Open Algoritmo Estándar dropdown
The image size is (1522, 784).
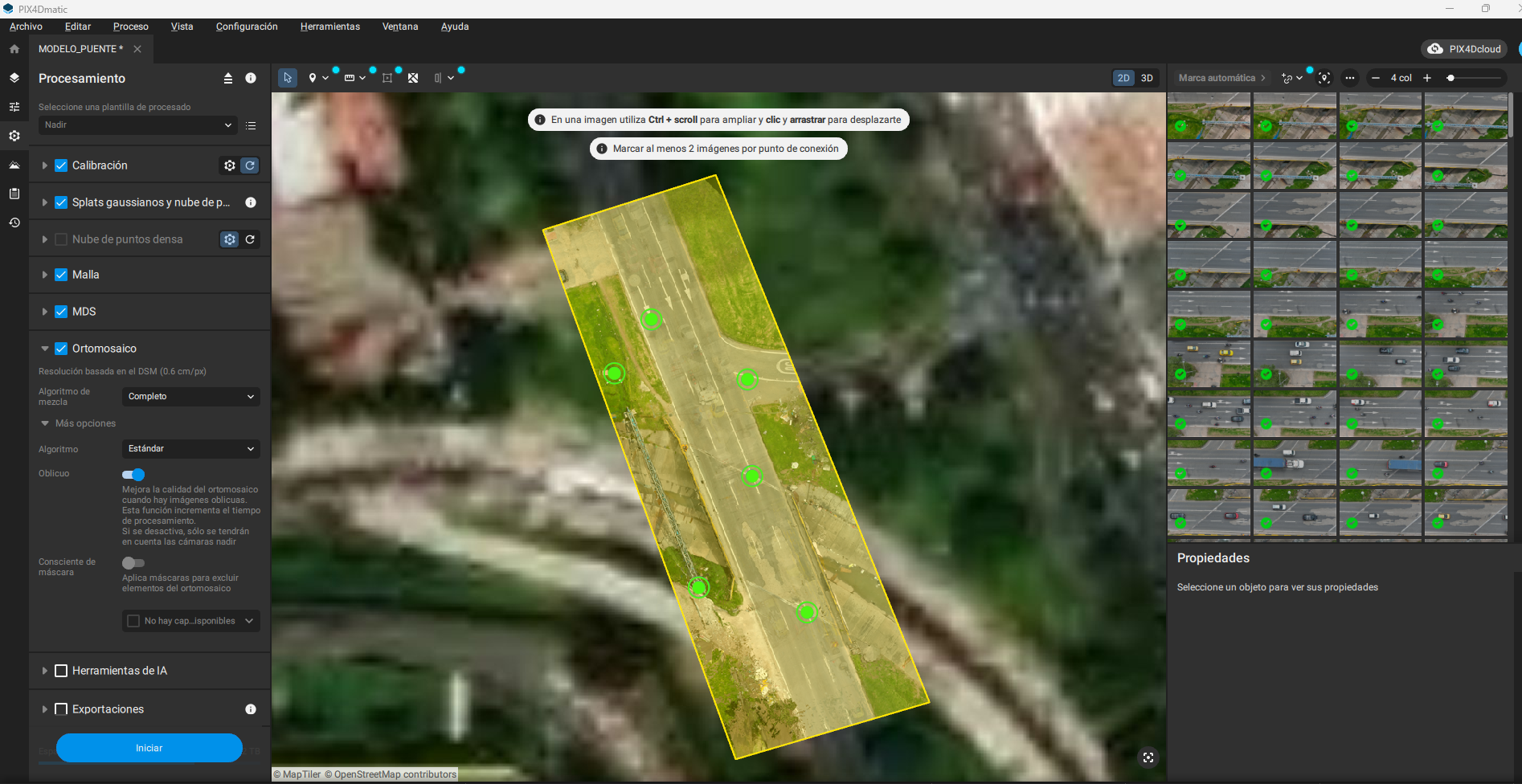(191, 449)
